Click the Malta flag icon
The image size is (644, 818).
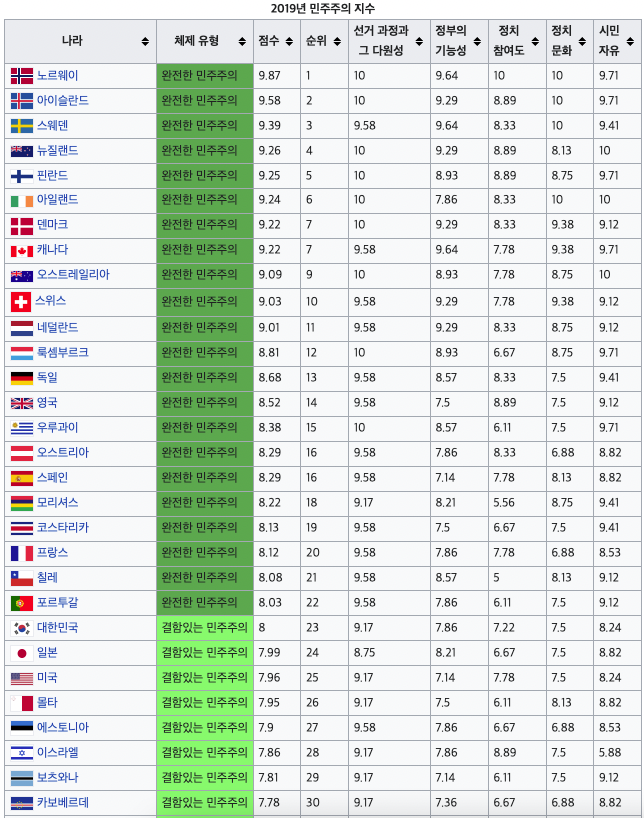[21, 704]
